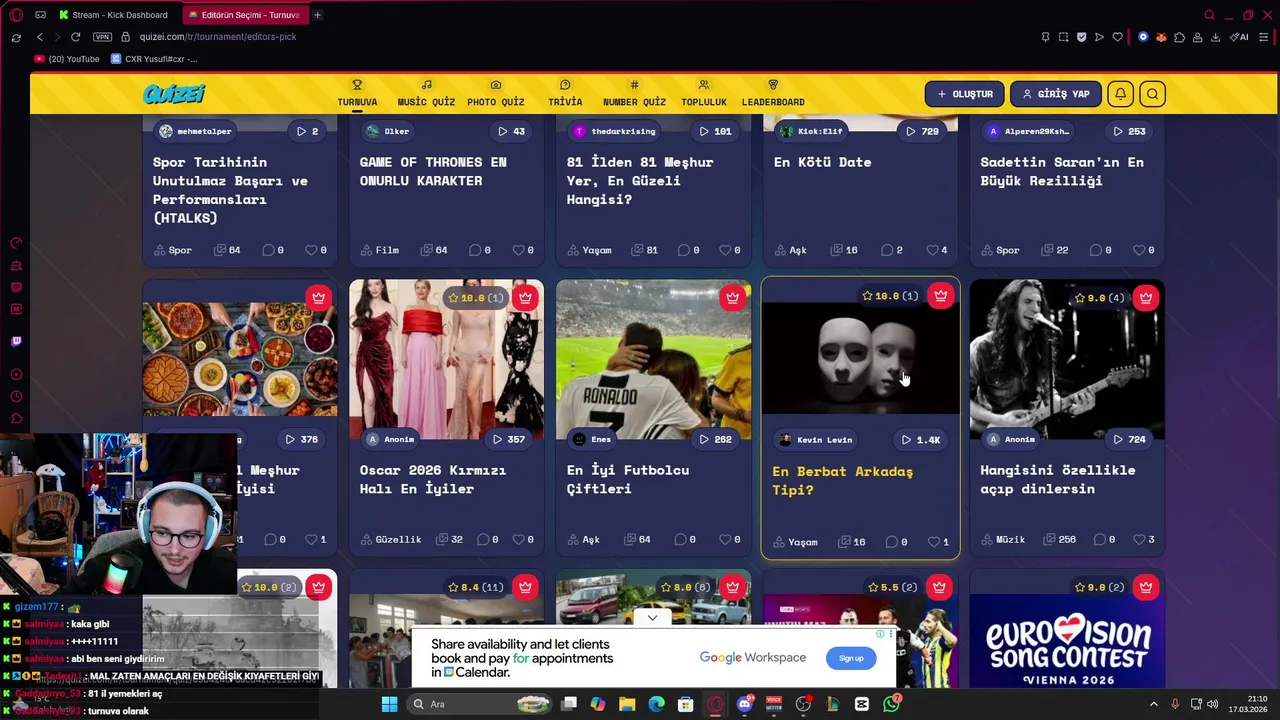The image size is (1280, 720).
Task: Toggle the VPN badge in address bar
Action: click(x=102, y=37)
